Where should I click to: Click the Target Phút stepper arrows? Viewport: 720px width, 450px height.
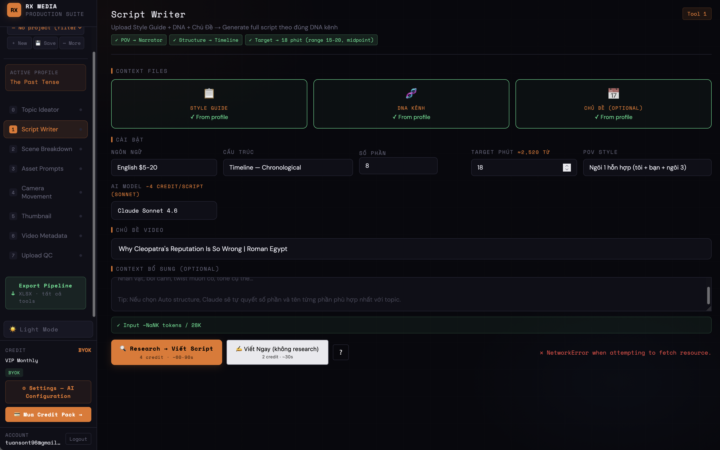567,168
